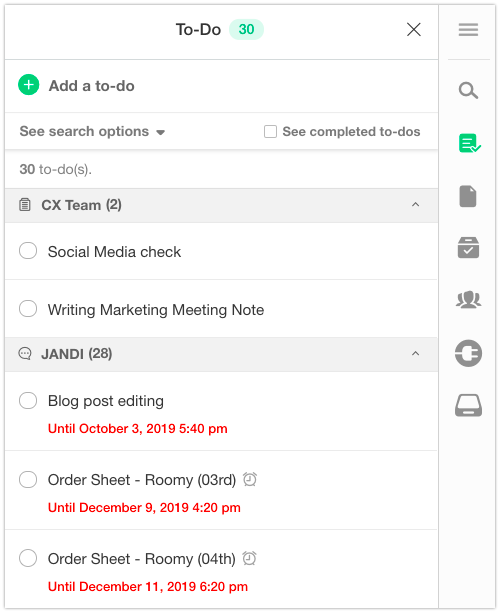Open the hamburger menu icon

tap(468, 29)
